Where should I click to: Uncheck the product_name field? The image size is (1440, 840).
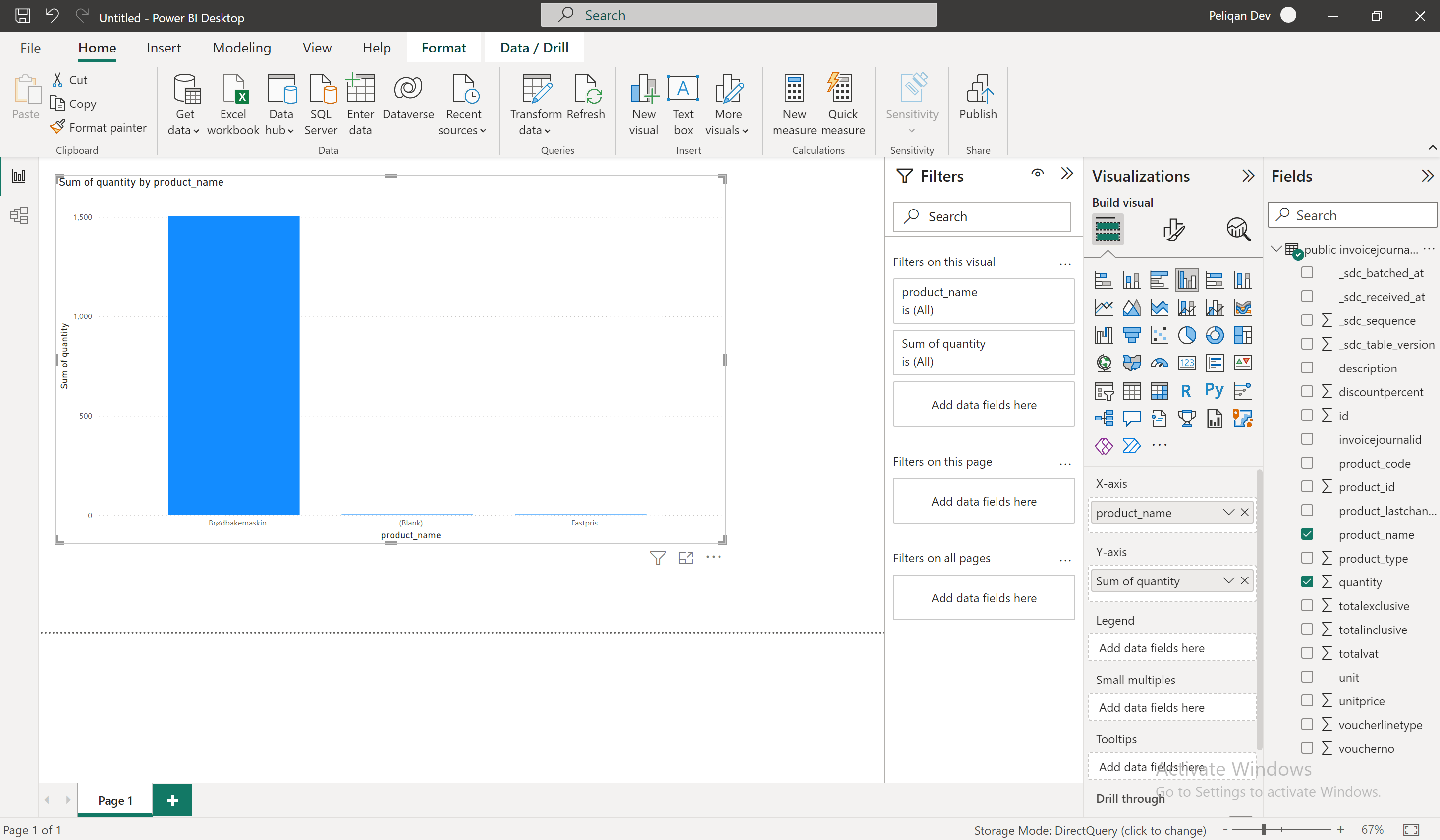(x=1307, y=534)
